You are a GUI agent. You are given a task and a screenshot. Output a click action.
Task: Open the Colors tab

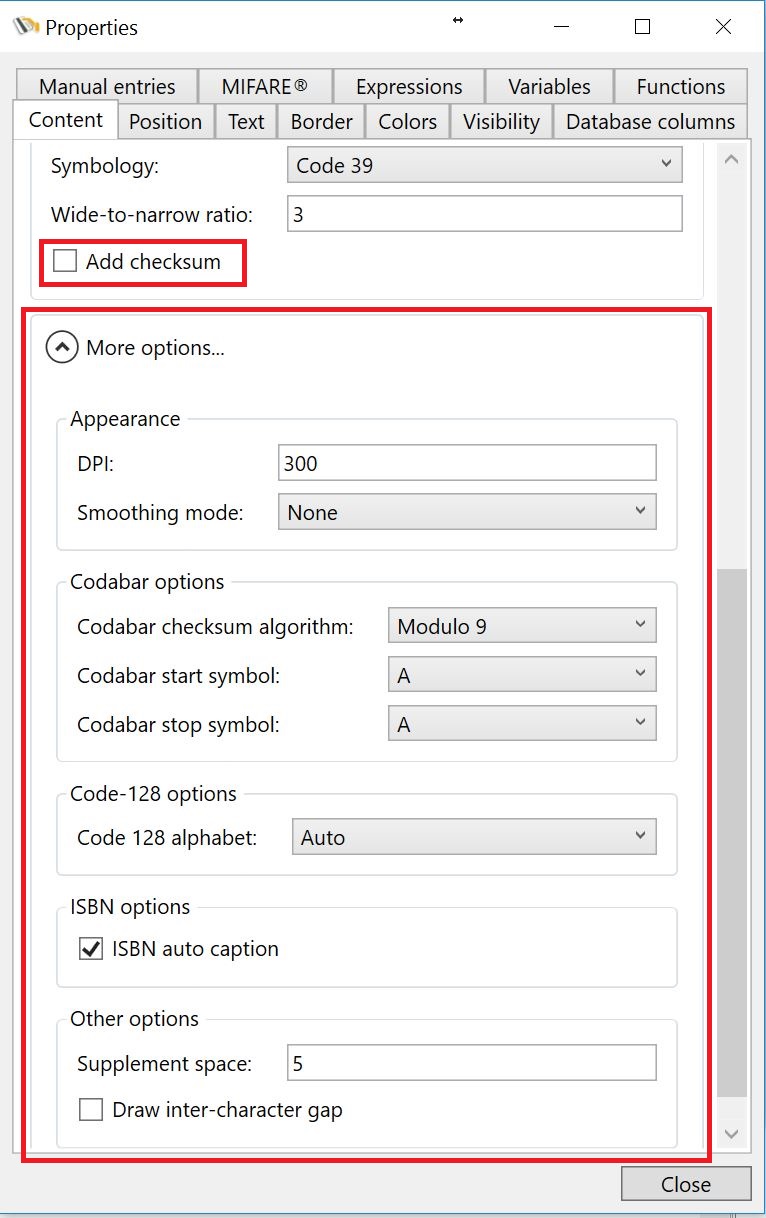pos(407,122)
